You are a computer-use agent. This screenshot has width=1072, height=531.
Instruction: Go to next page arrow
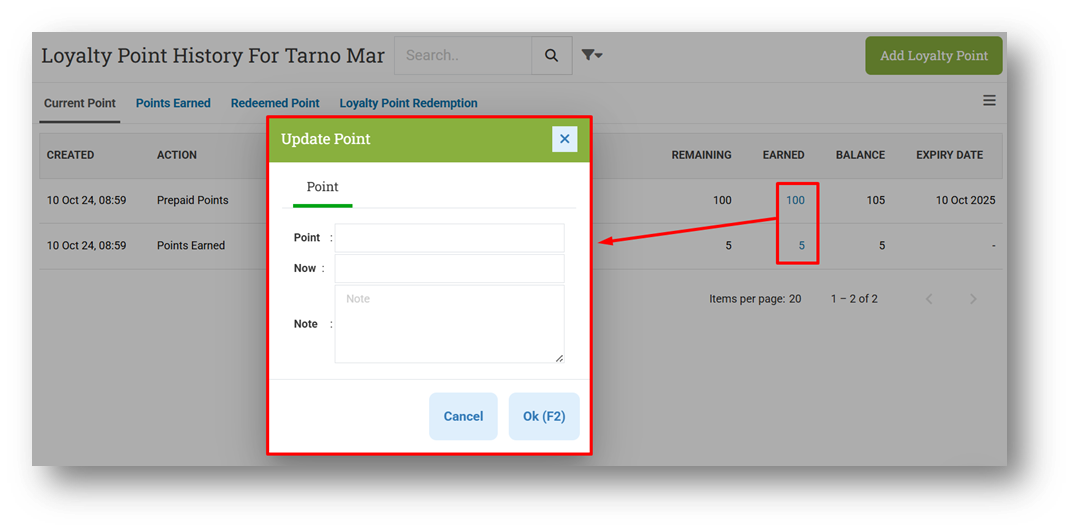[x=974, y=299]
